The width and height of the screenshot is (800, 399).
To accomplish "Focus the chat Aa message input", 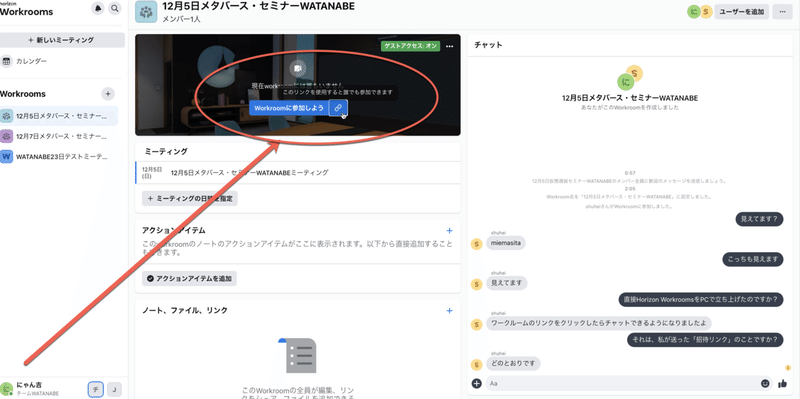I will tap(622, 383).
